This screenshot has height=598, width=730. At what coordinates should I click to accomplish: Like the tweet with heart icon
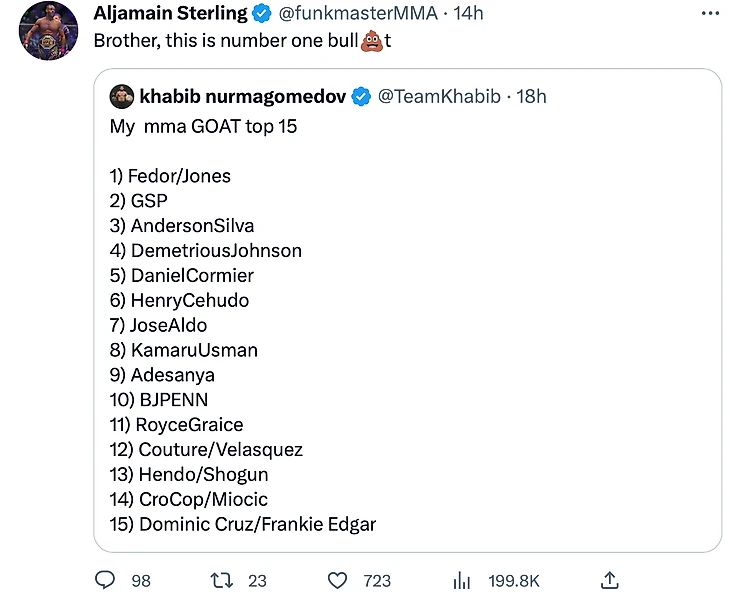[x=338, y=580]
